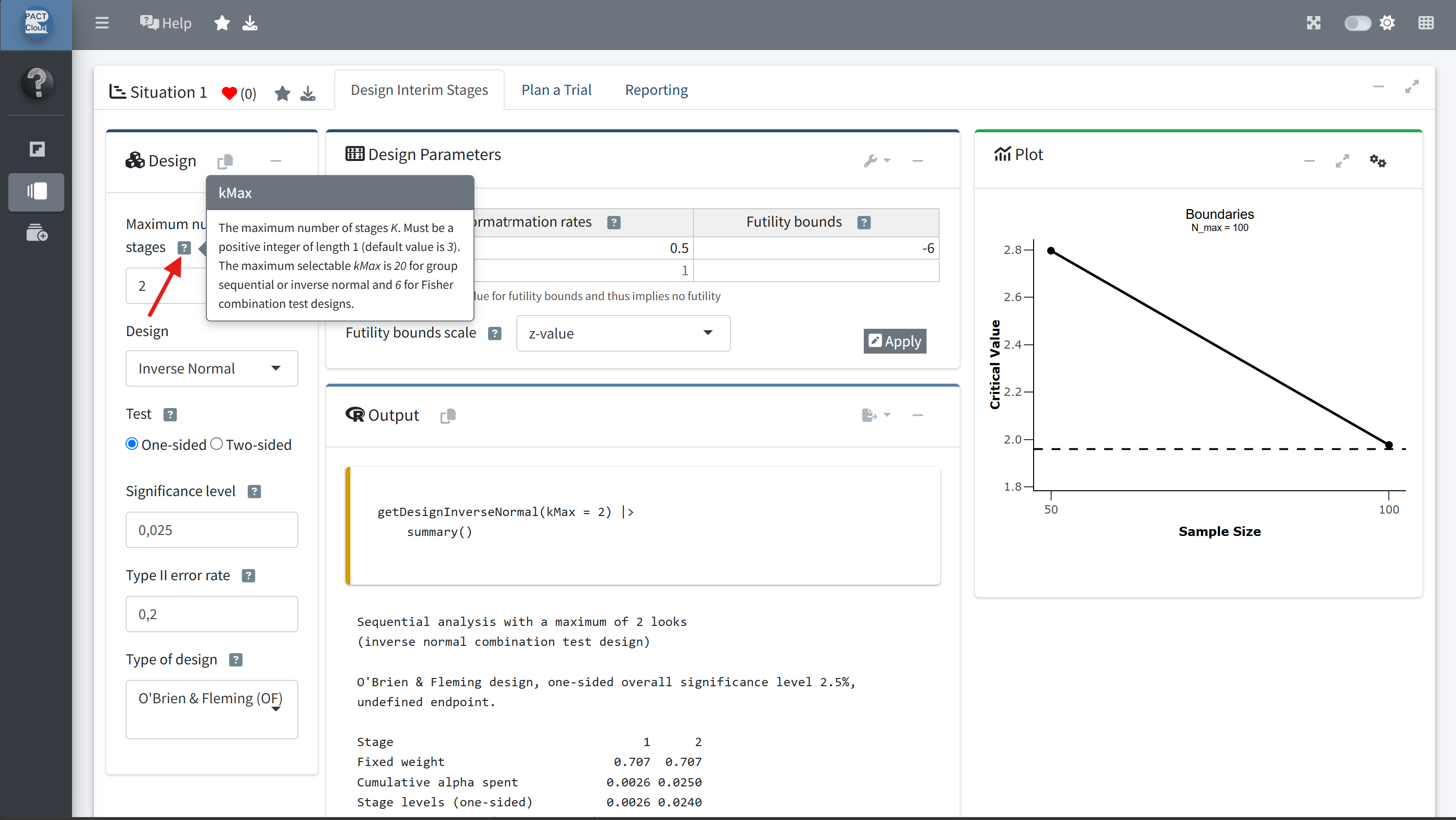Switch to Design Interim Stages tab
The height and width of the screenshot is (820, 1456).
419,90
